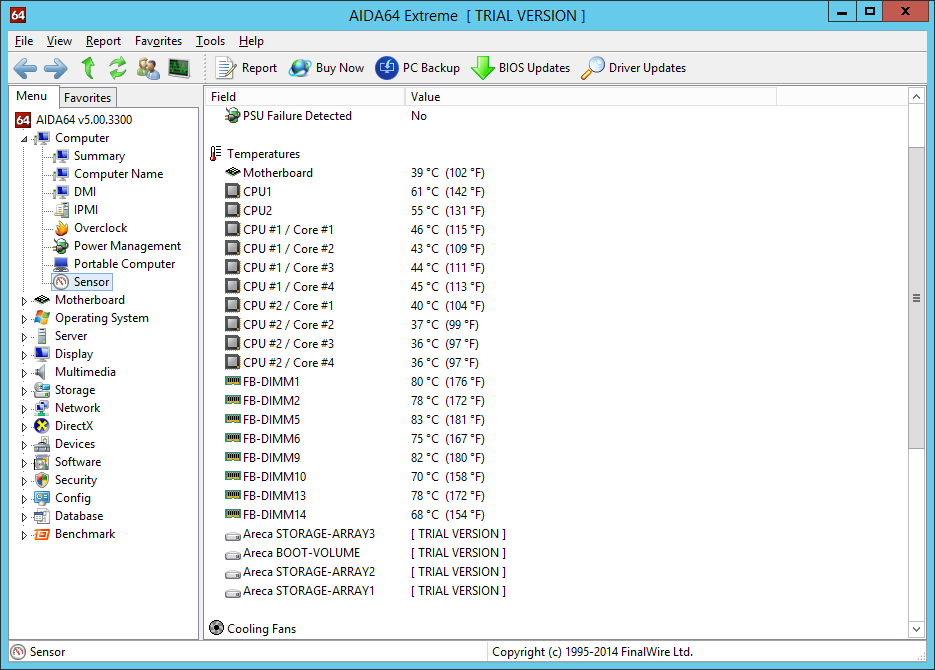The width and height of the screenshot is (935, 670).
Task: Click the Report document icon
Action: click(226, 68)
